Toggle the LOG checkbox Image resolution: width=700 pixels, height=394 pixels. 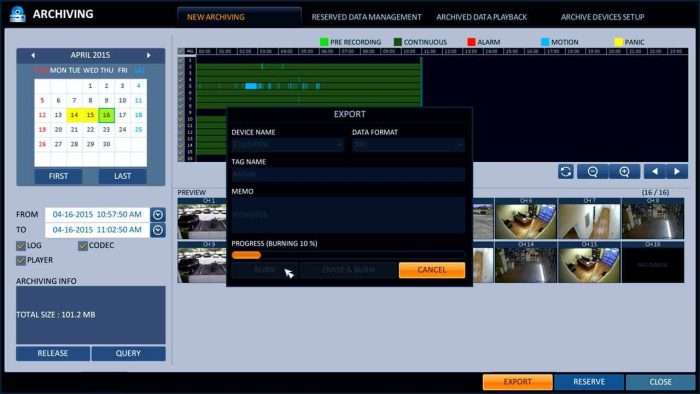(21, 245)
